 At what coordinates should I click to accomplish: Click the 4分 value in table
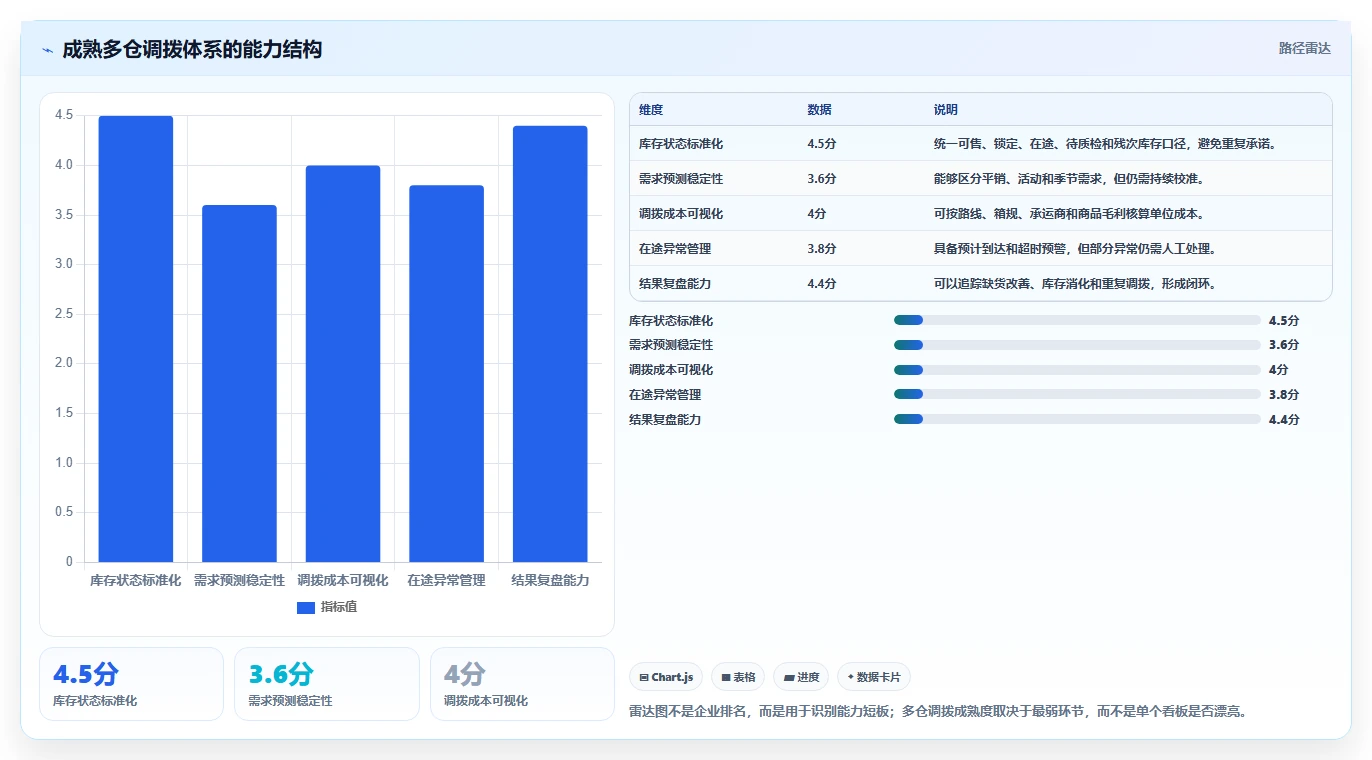pos(817,214)
